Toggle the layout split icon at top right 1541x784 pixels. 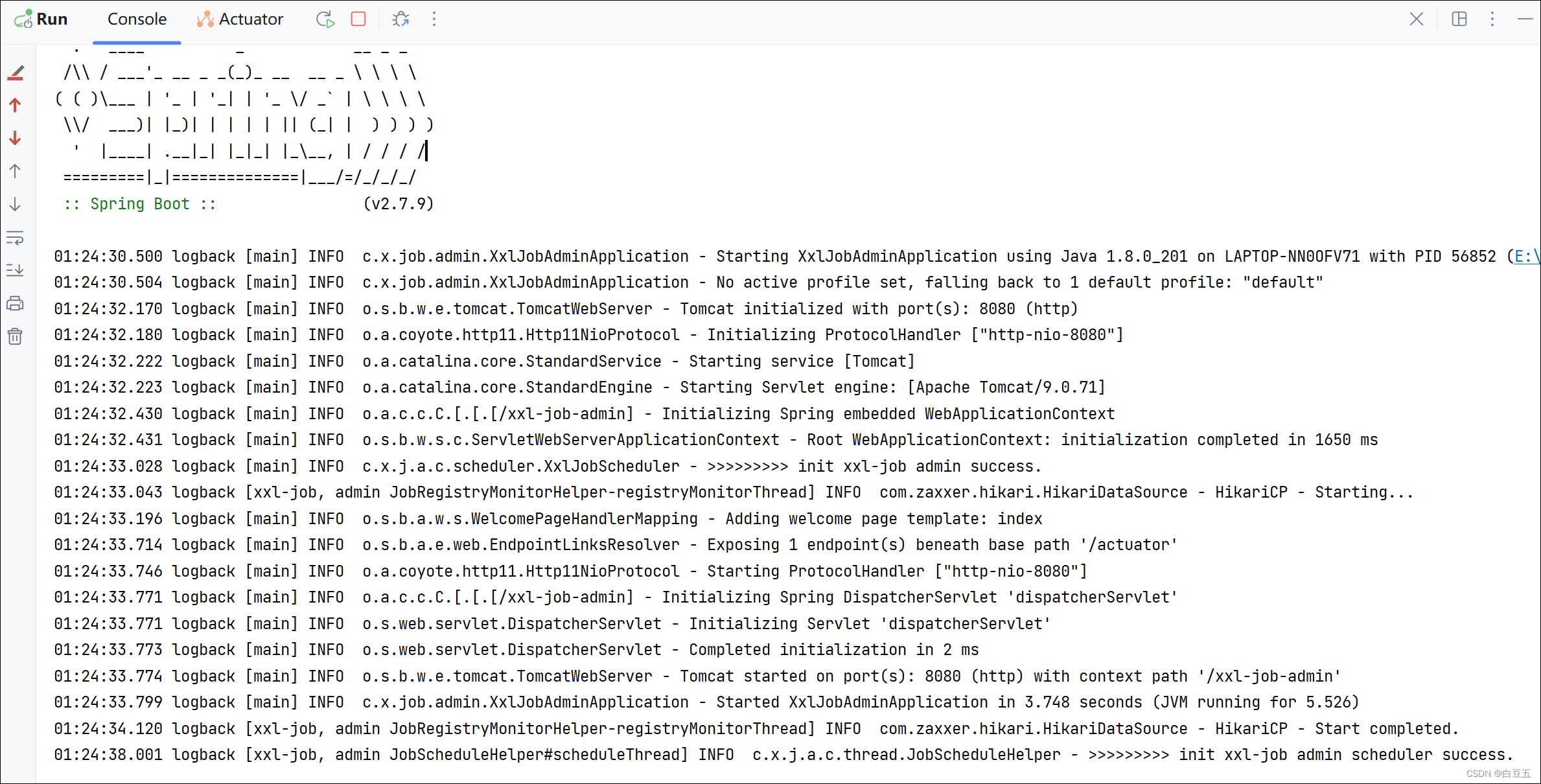coord(1459,19)
